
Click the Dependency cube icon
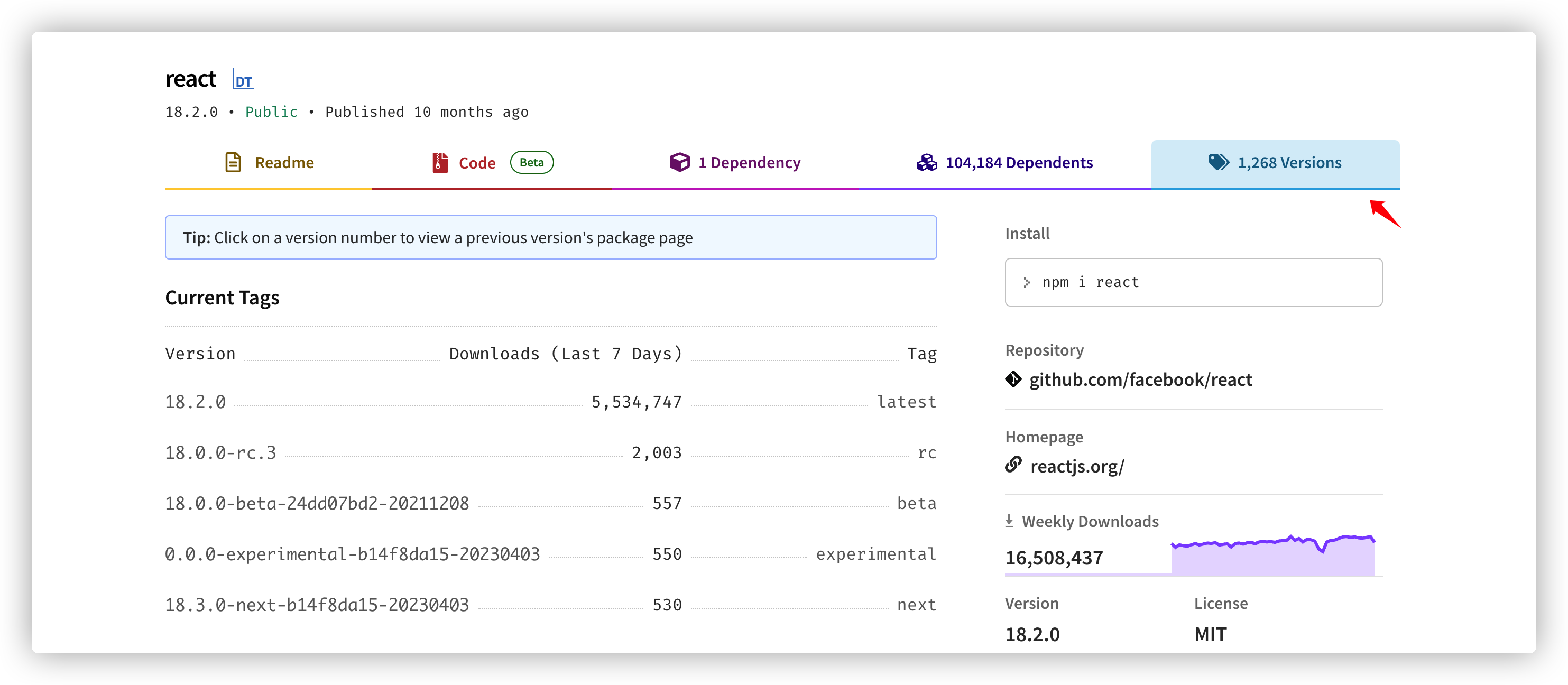coord(679,162)
